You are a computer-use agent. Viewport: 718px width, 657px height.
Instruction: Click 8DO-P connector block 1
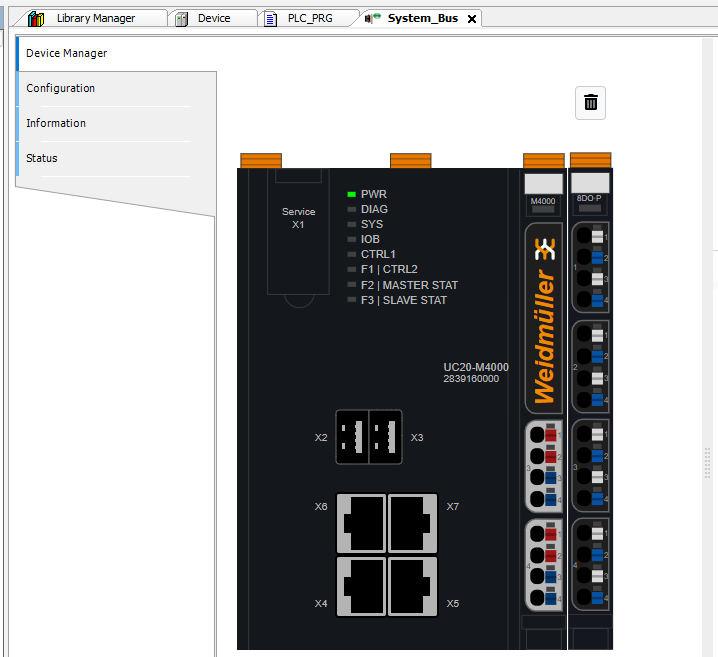point(591,267)
